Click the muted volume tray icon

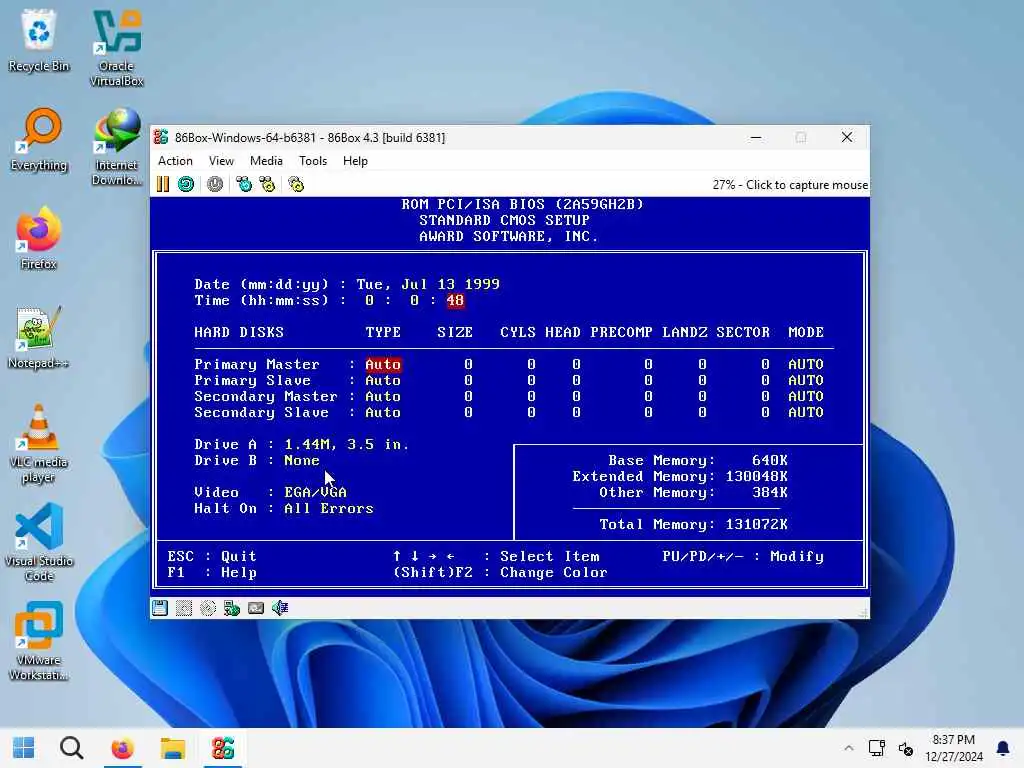tap(905, 748)
